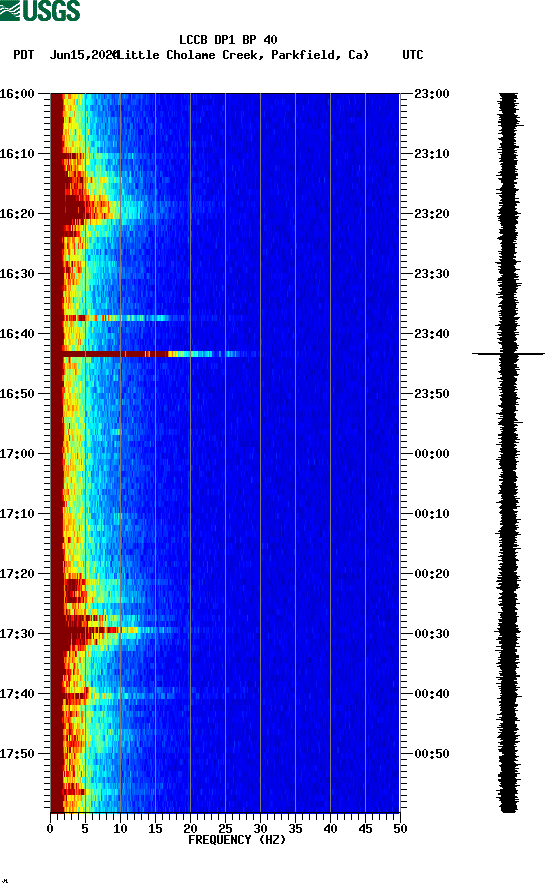Click the 10 Hz frequency tick label
Viewport: 552px width, 892px height.
coord(120,829)
